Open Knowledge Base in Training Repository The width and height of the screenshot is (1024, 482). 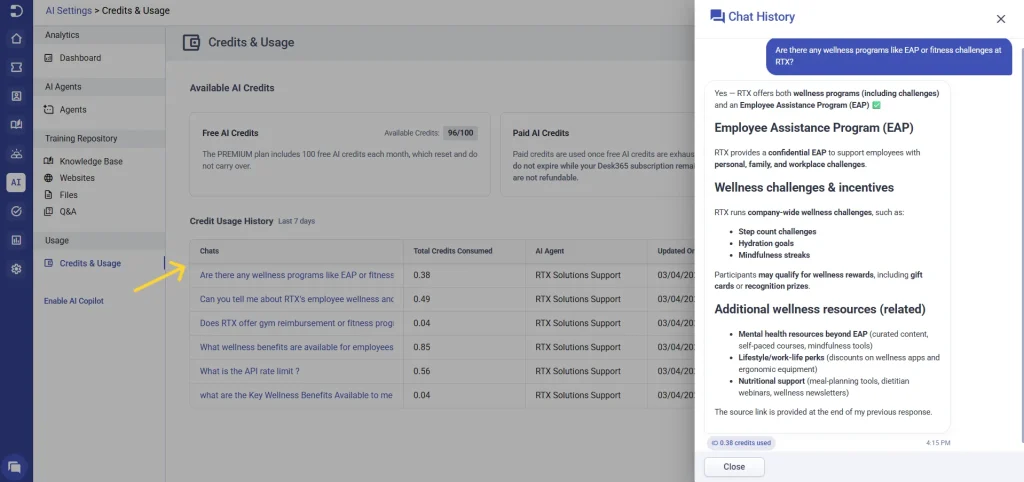point(90,161)
